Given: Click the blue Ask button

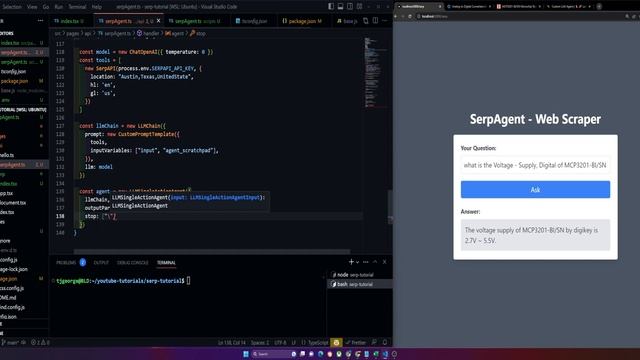Looking at the screenshot, I should [535, 189].
